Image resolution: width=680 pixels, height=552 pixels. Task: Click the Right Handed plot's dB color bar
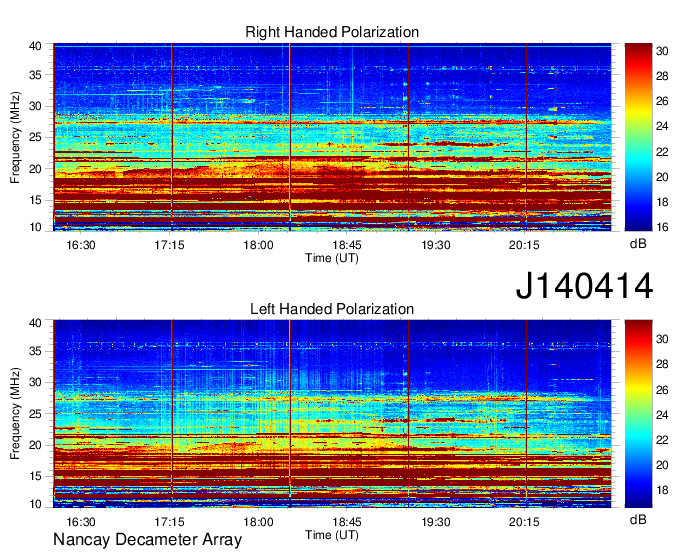(x=638, y=137)
